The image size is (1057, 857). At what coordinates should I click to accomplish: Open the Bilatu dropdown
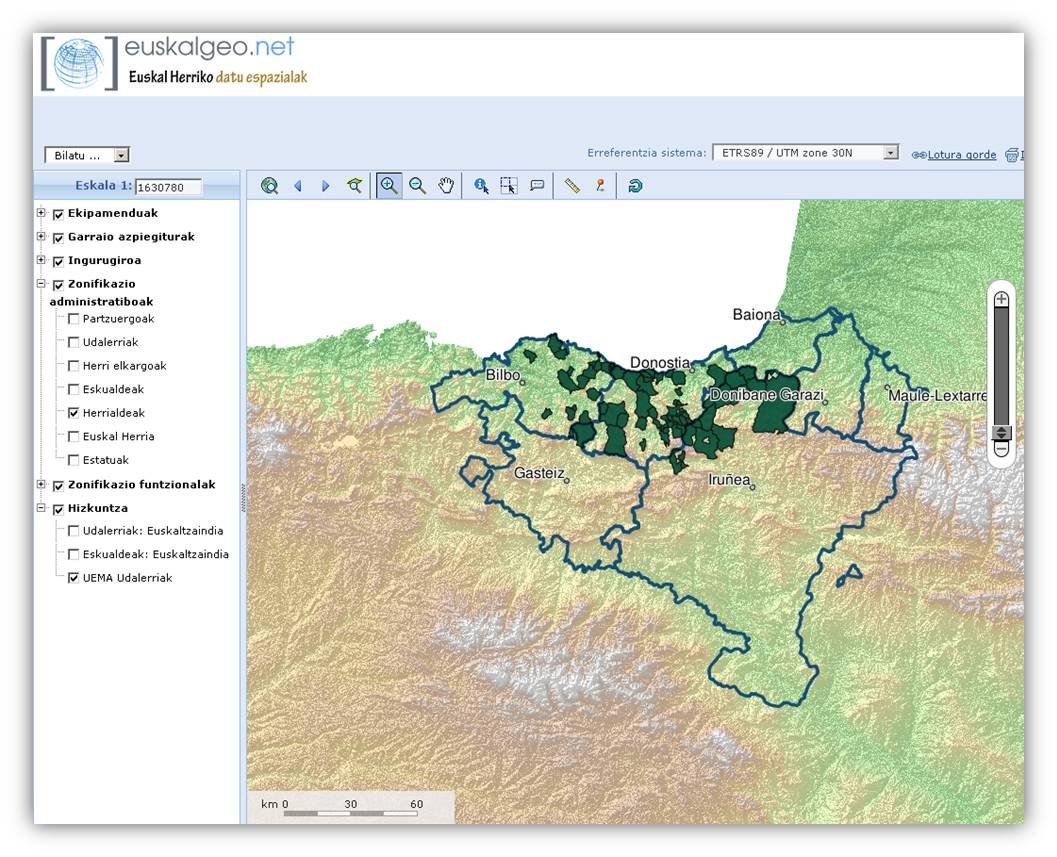[x=87, y=155]
